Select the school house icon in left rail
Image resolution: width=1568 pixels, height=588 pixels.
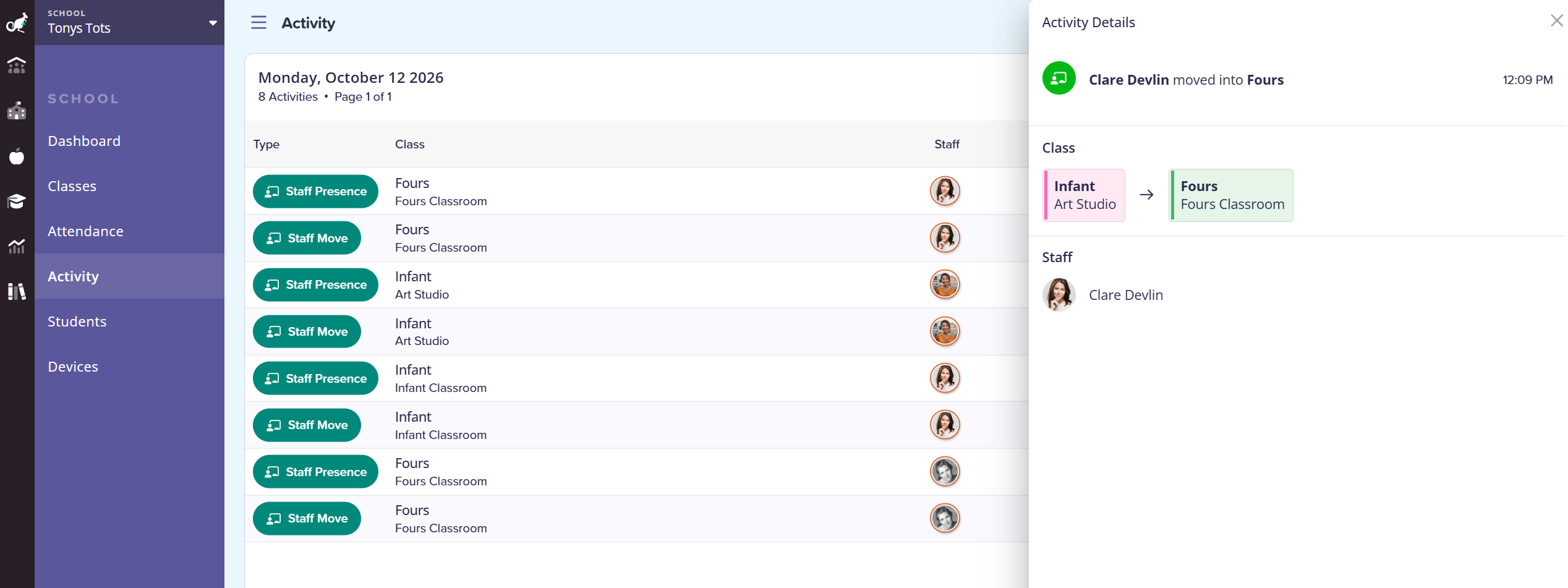17,111
